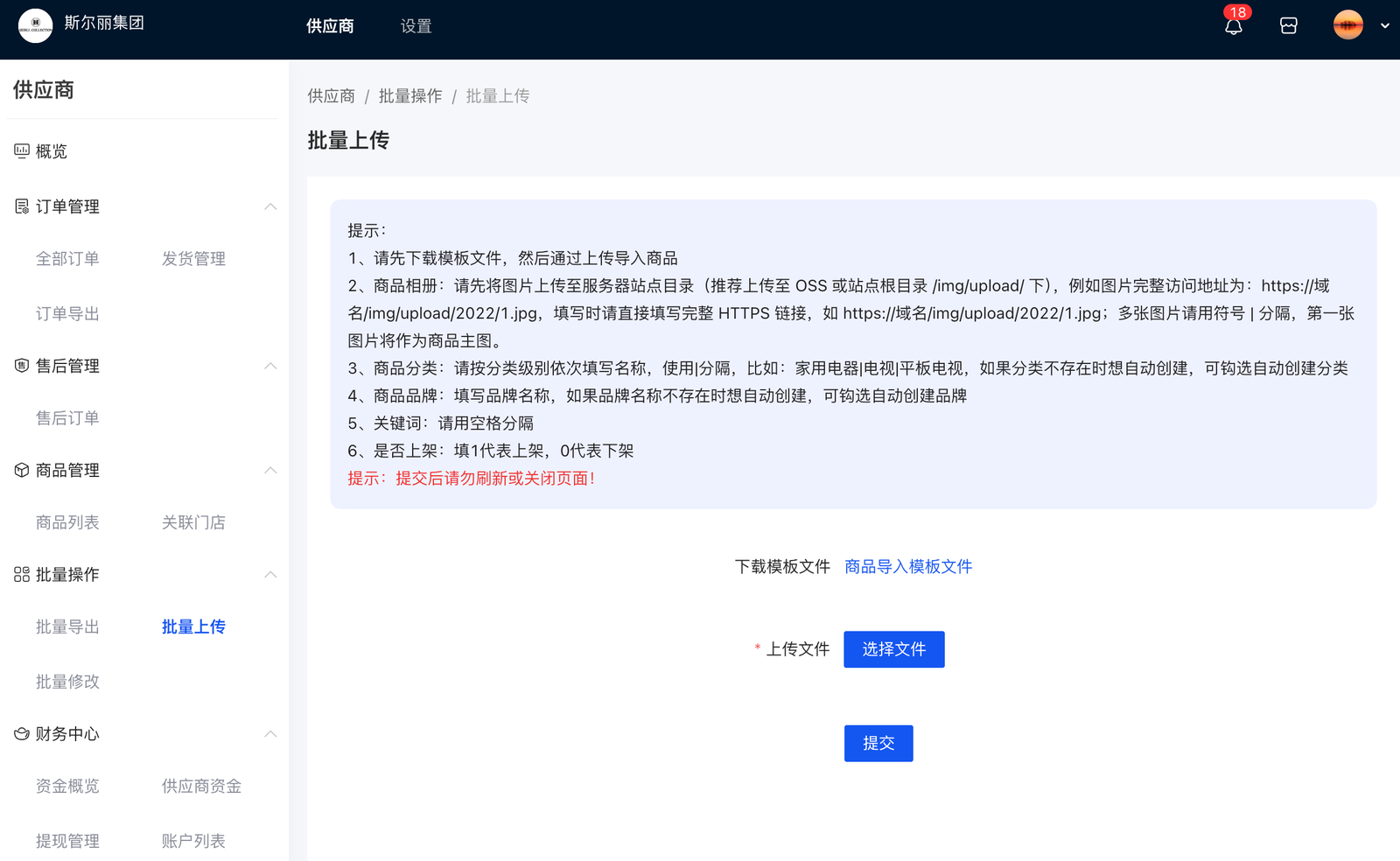Open the user avatar profile

1347,25
